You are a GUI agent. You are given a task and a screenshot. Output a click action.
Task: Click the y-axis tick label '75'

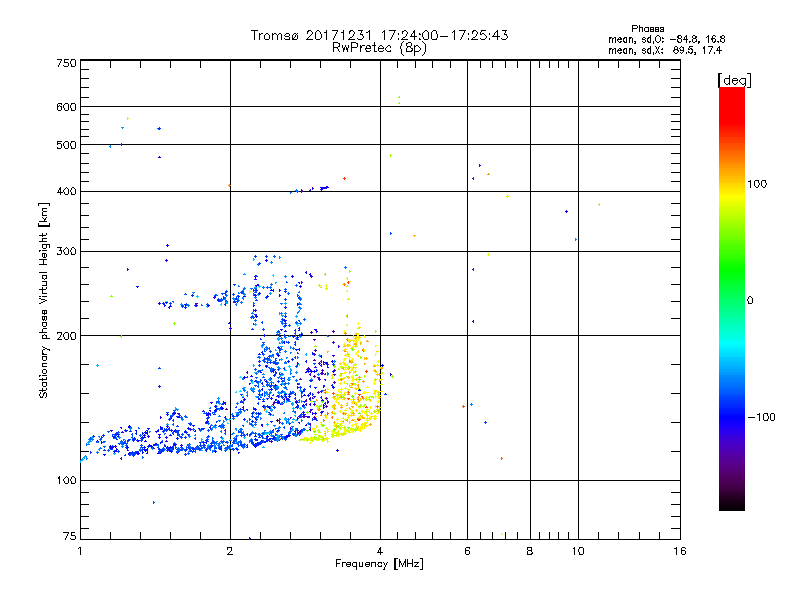point(70,536)
